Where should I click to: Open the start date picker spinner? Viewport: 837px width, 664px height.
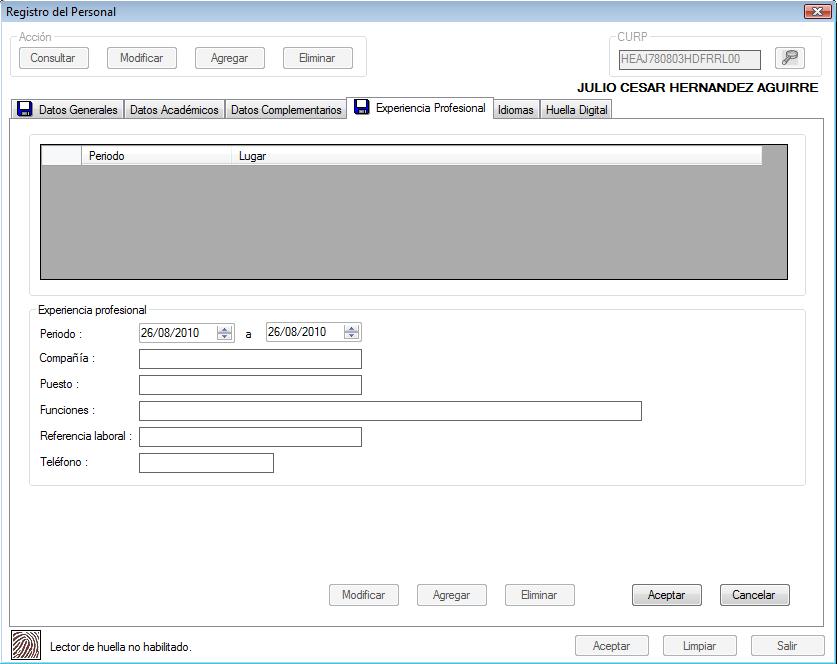[224, 333]
